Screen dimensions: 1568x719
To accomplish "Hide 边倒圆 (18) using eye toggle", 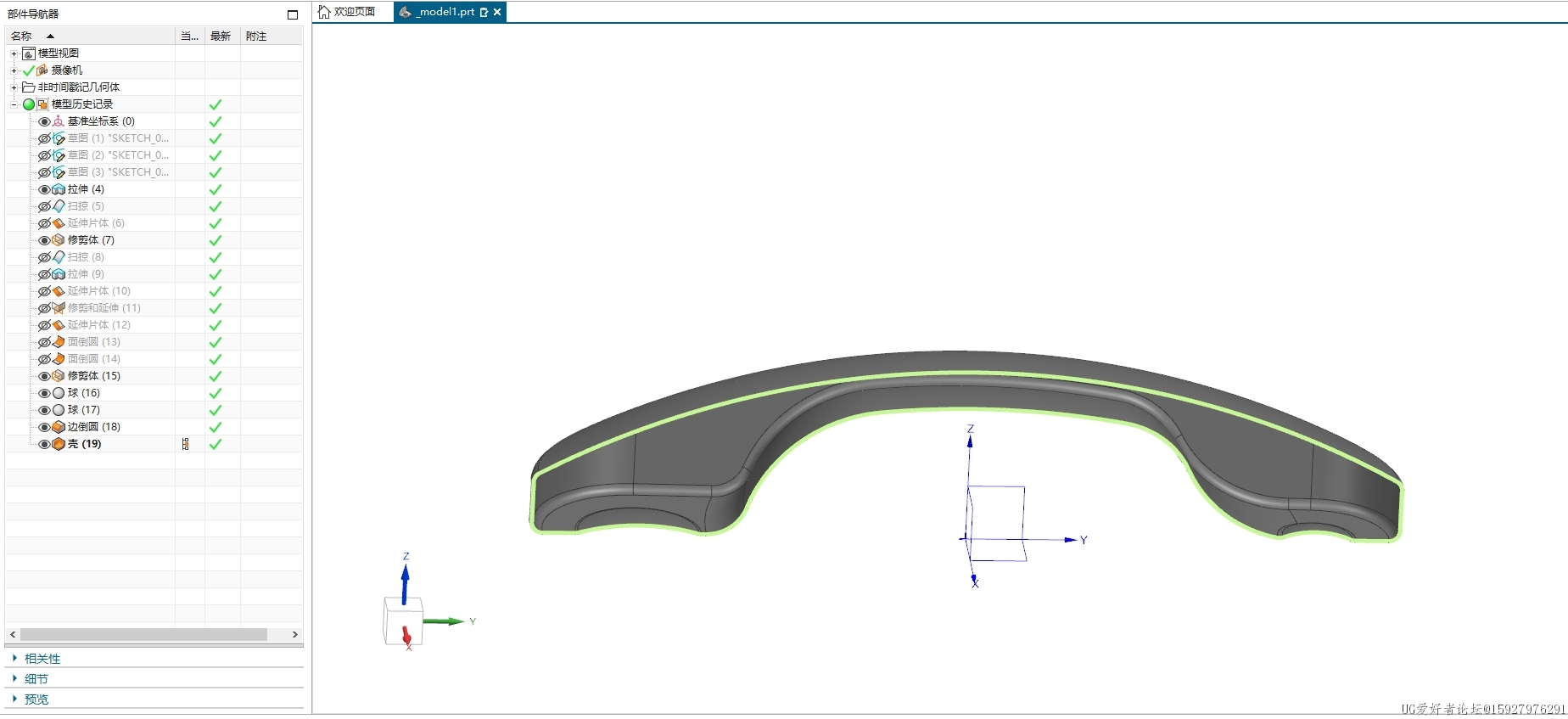I will coord(44,427).
